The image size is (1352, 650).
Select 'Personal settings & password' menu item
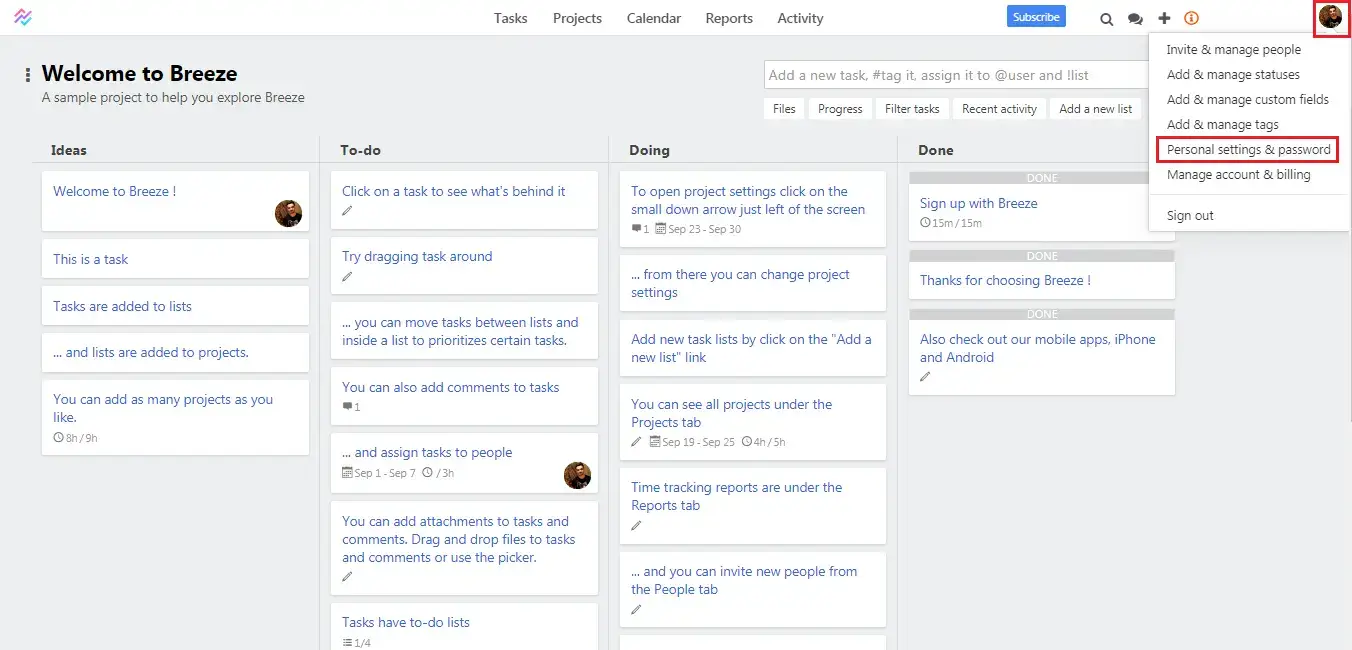click(x=1248, y=150)
